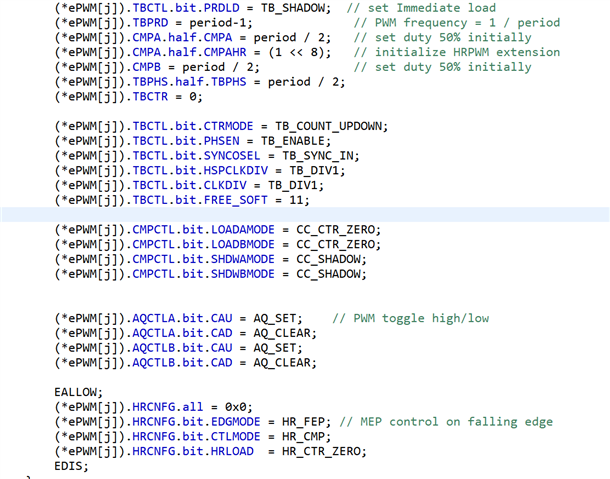The image size is (610, 479).
Task: Select TBPRD on the period-1 line
Action: [150, 23]
